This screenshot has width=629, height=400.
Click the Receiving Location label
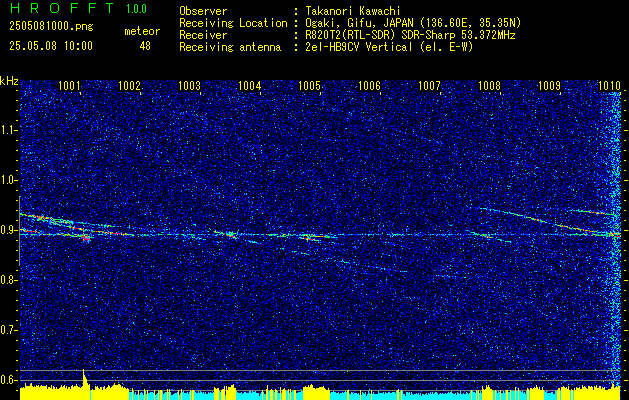coord(233,23)
